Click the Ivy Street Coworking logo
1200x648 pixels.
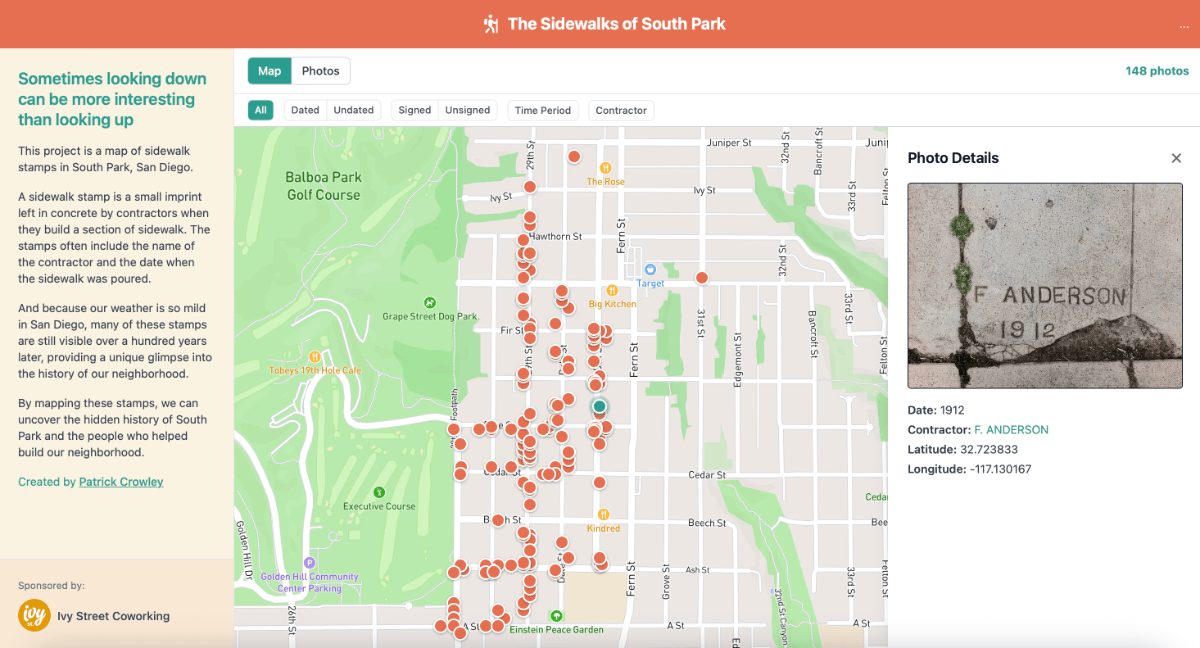(x=34, y=615)
